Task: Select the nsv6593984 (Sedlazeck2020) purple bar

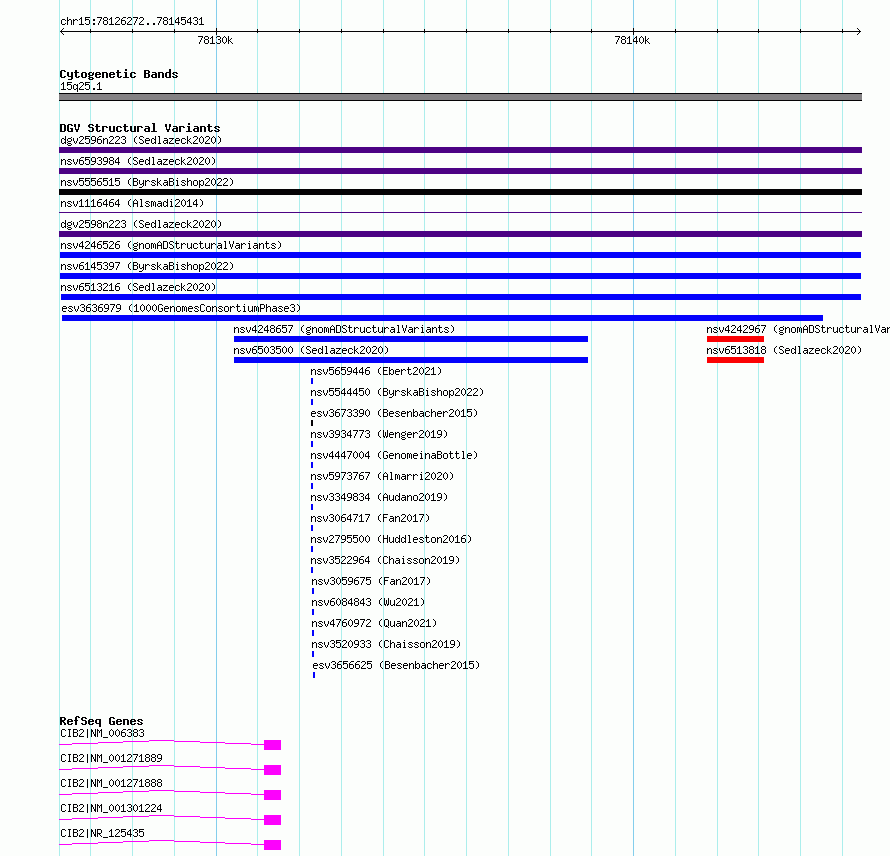Action: (x=460, y=171)
